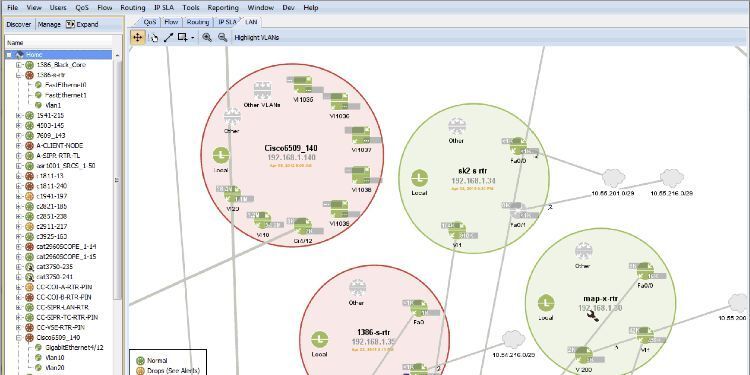
Task: Collapse the Home tree node
Action: [10, 55]
